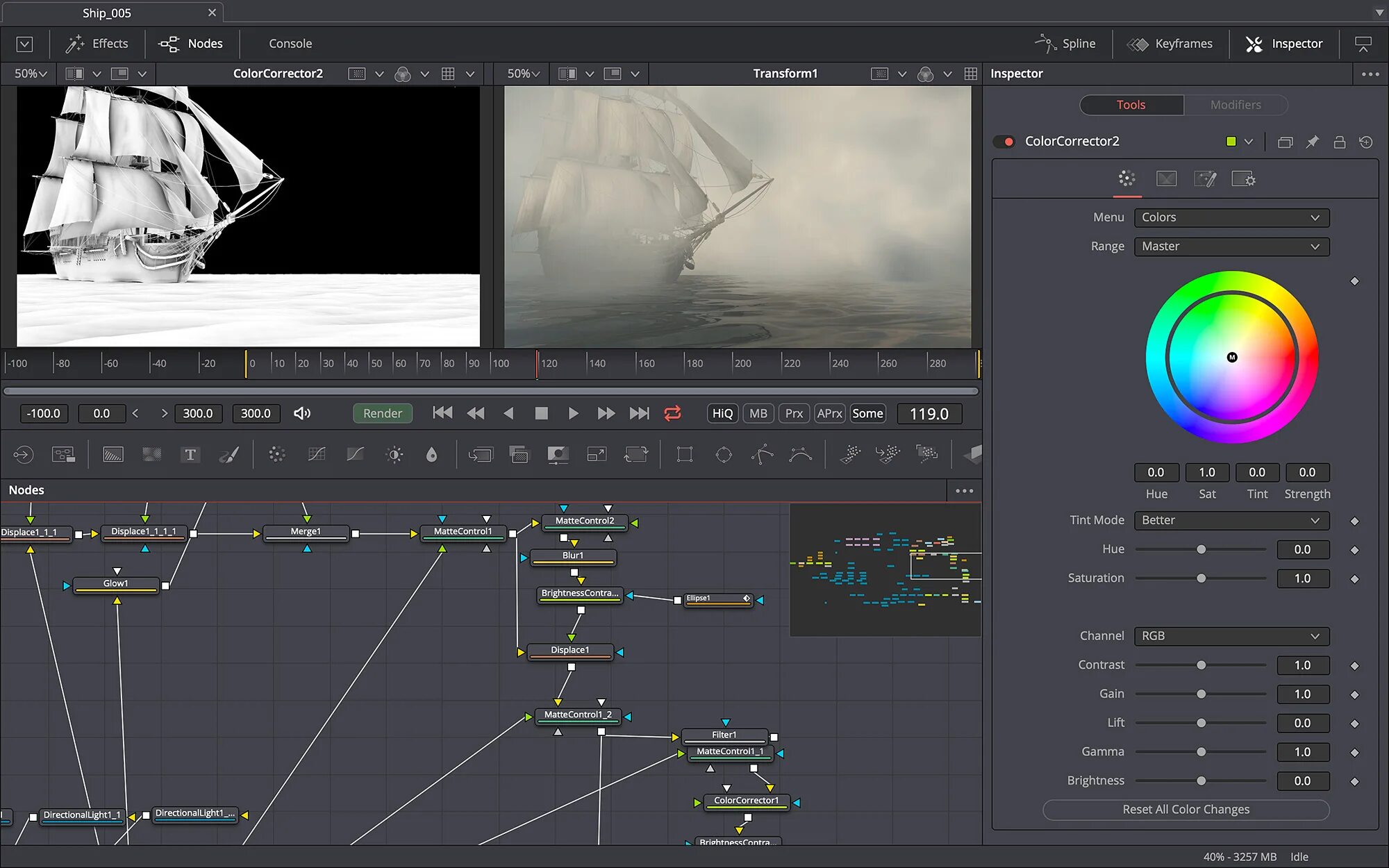Expand the Tint Mode dropdown
Image resolution: width=1389 pixels, height=868 pixels.
pyautogui.click(x=1231, y=521)
